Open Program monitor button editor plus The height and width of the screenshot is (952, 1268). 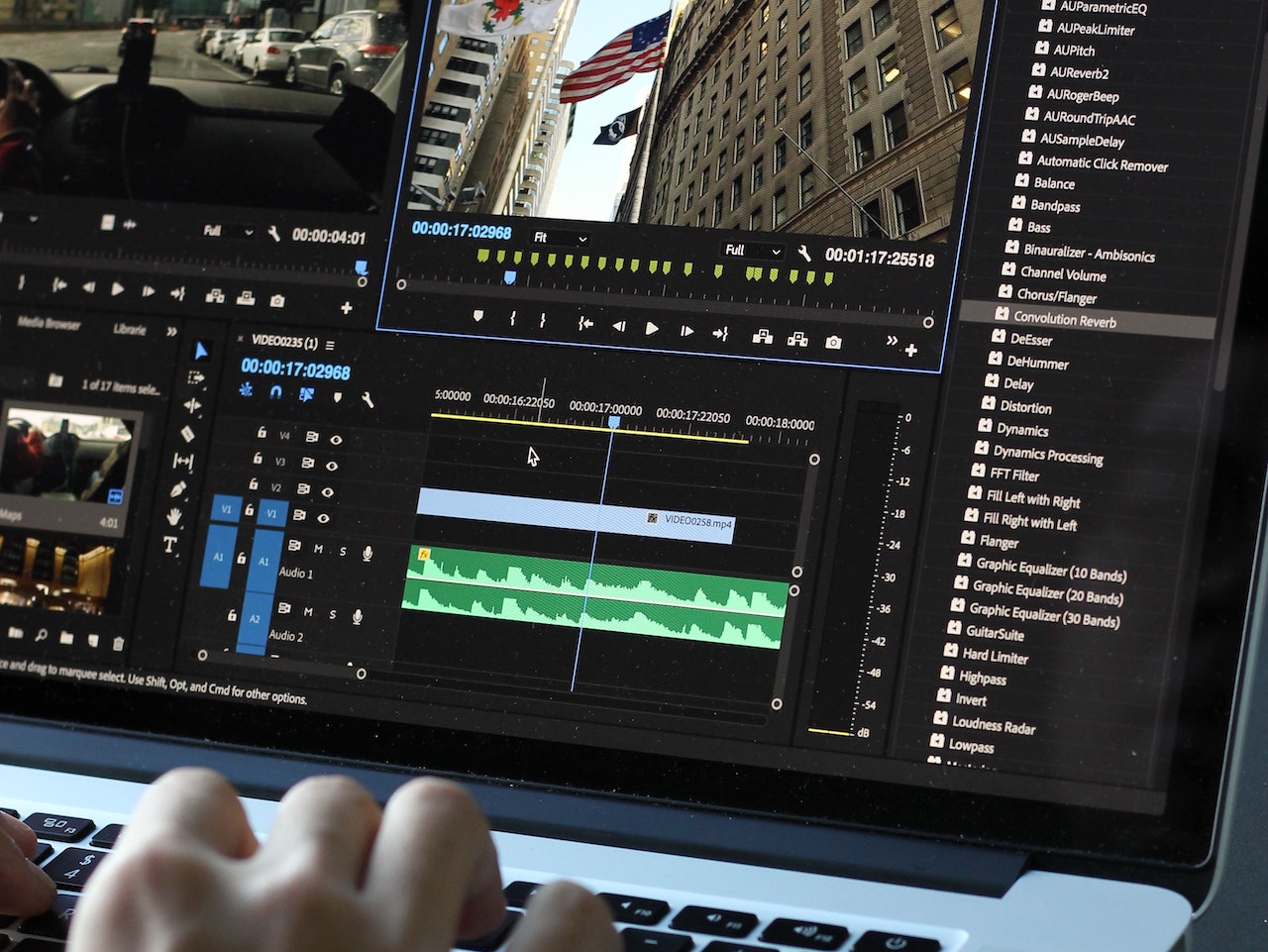pyautogui.click(x=911, y=350)
